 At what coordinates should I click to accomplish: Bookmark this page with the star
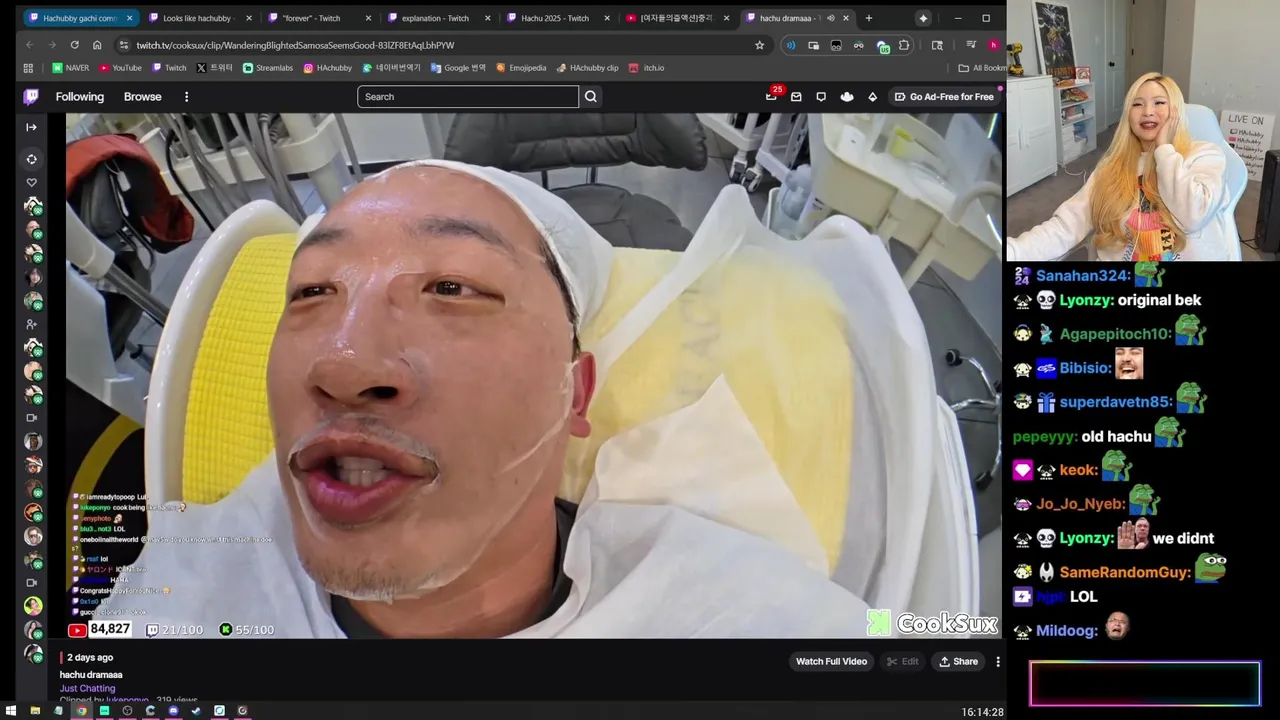[x=759, y=45]
